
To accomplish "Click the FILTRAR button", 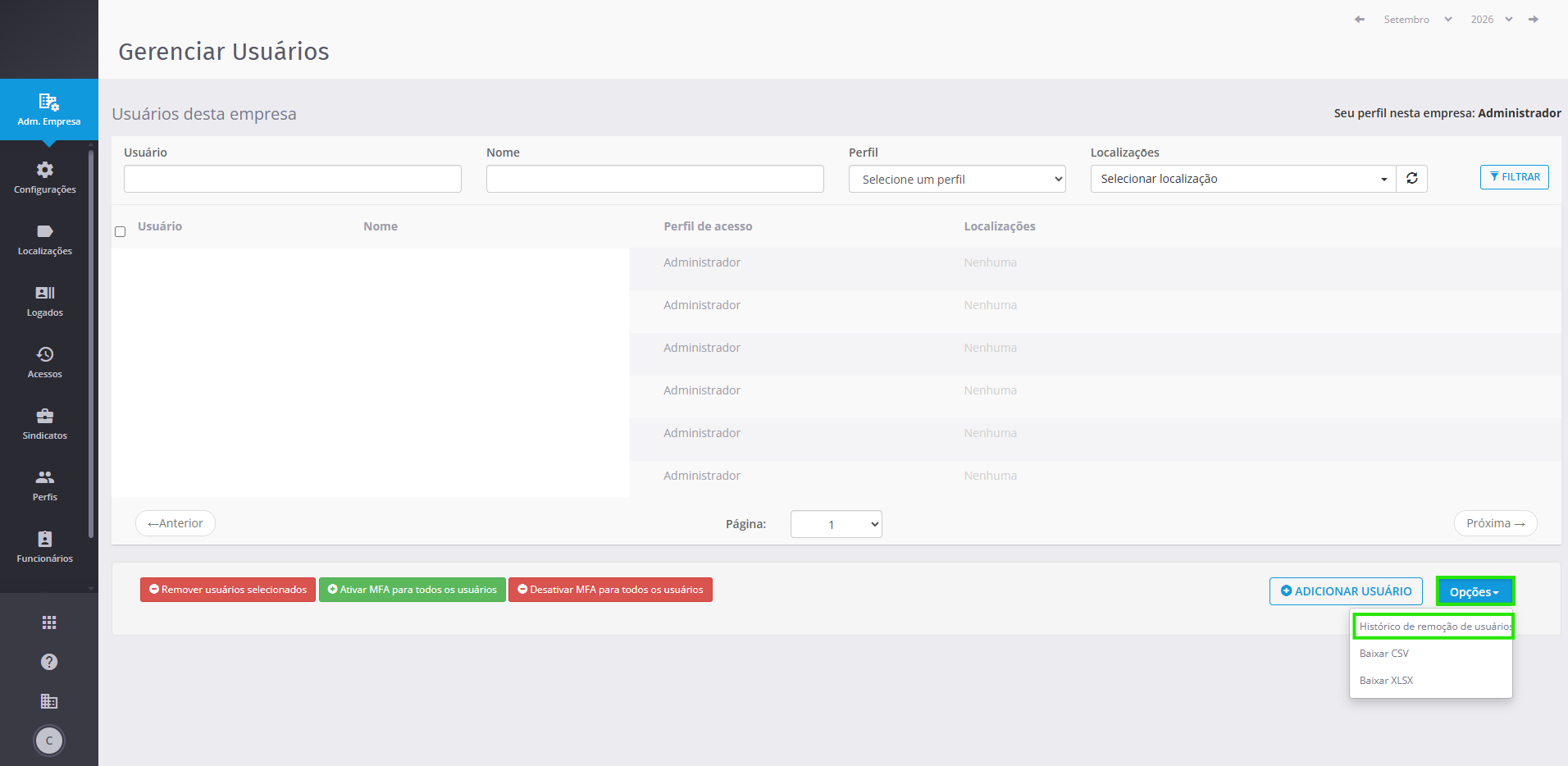I will click(x=1515, y=177).
